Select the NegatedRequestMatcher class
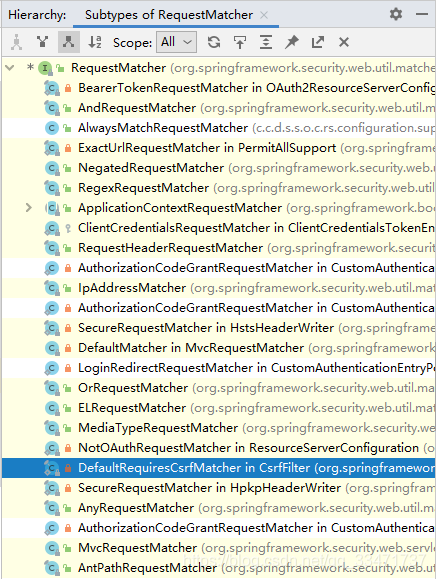This screenshot has height=579, width=436. point(219,168)
